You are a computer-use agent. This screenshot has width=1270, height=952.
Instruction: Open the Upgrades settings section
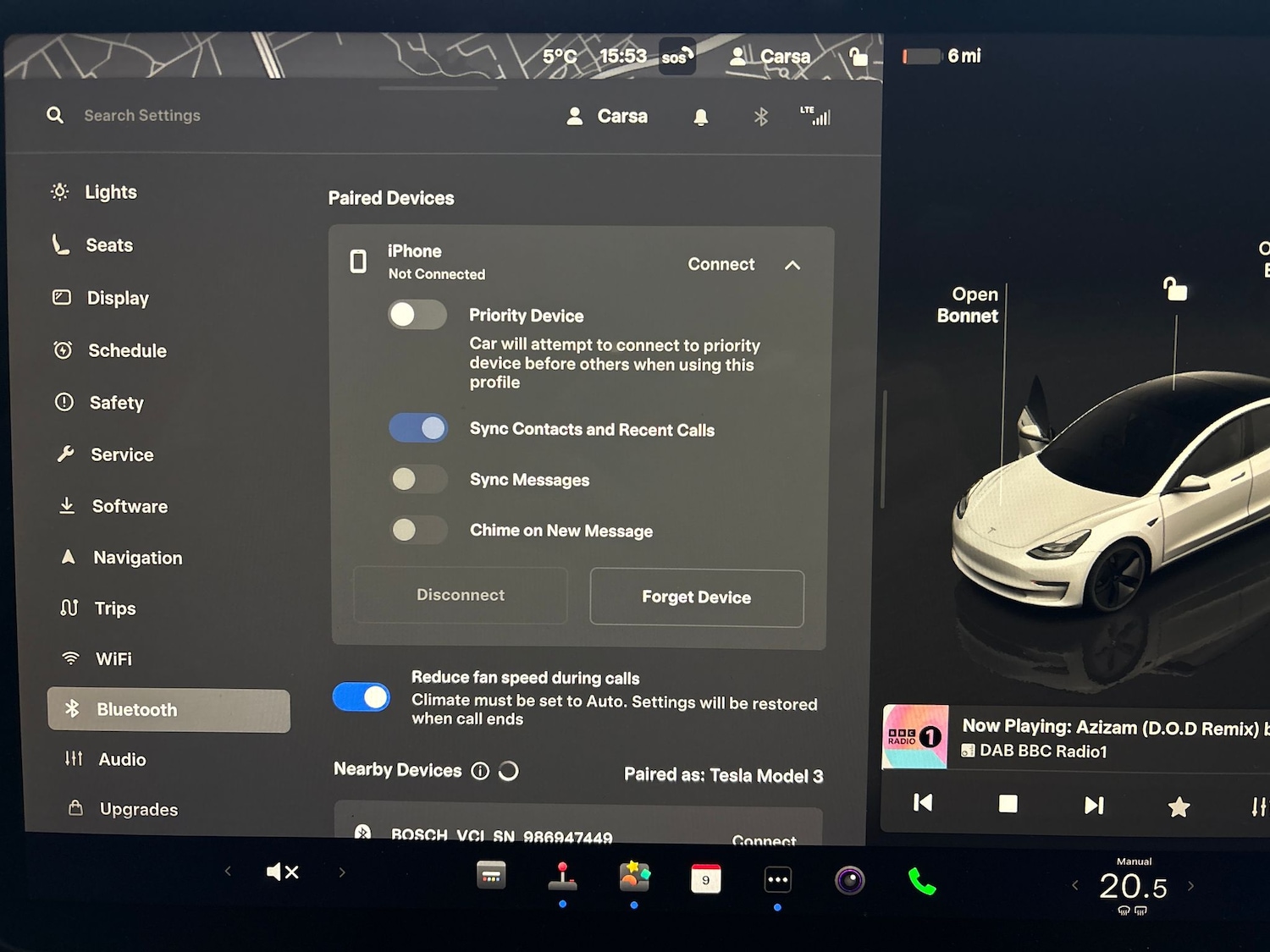[x=138, y=809]
